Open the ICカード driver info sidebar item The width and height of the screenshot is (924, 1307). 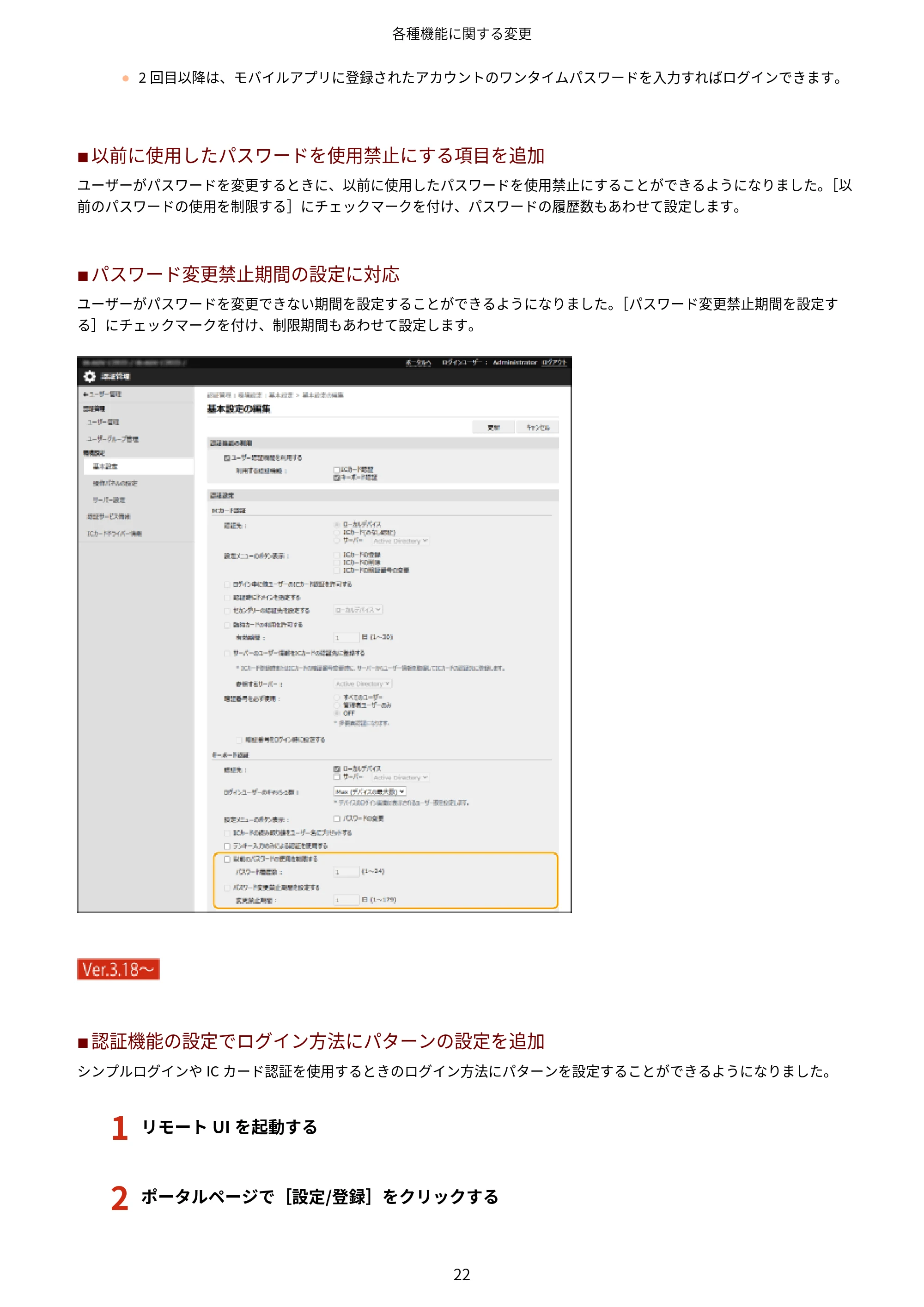tap(114, 534)
